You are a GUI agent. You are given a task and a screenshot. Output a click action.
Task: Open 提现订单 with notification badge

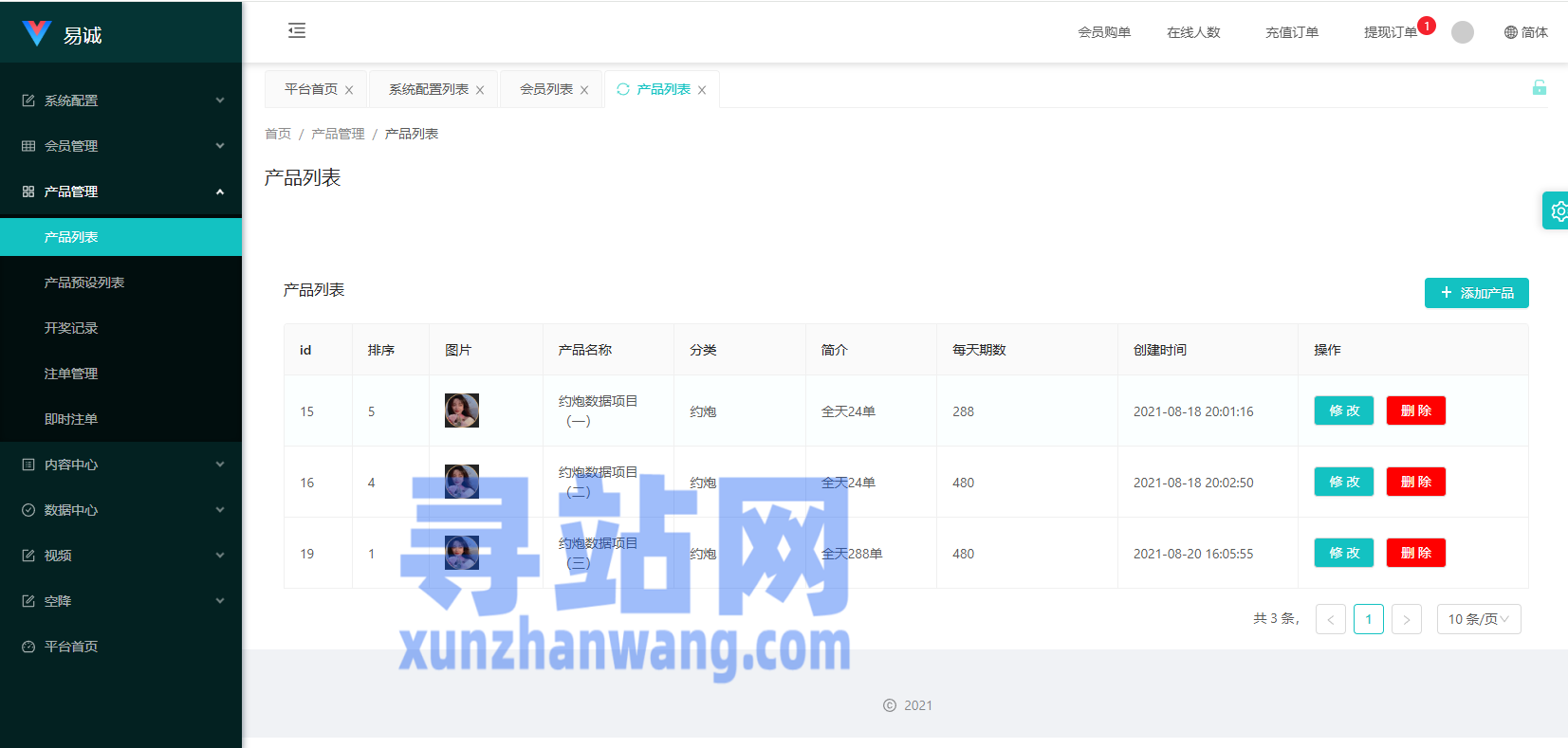[1390, 32]
